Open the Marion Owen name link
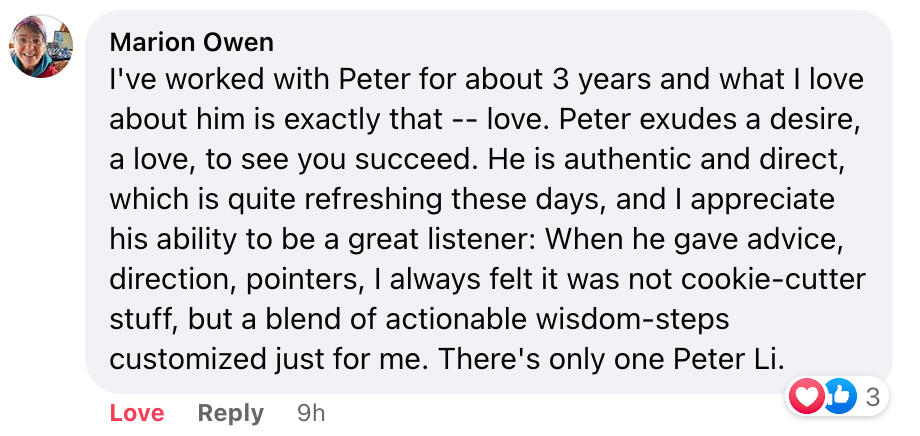The width and height of the screenshot is (920, 436). click(192, 42)
